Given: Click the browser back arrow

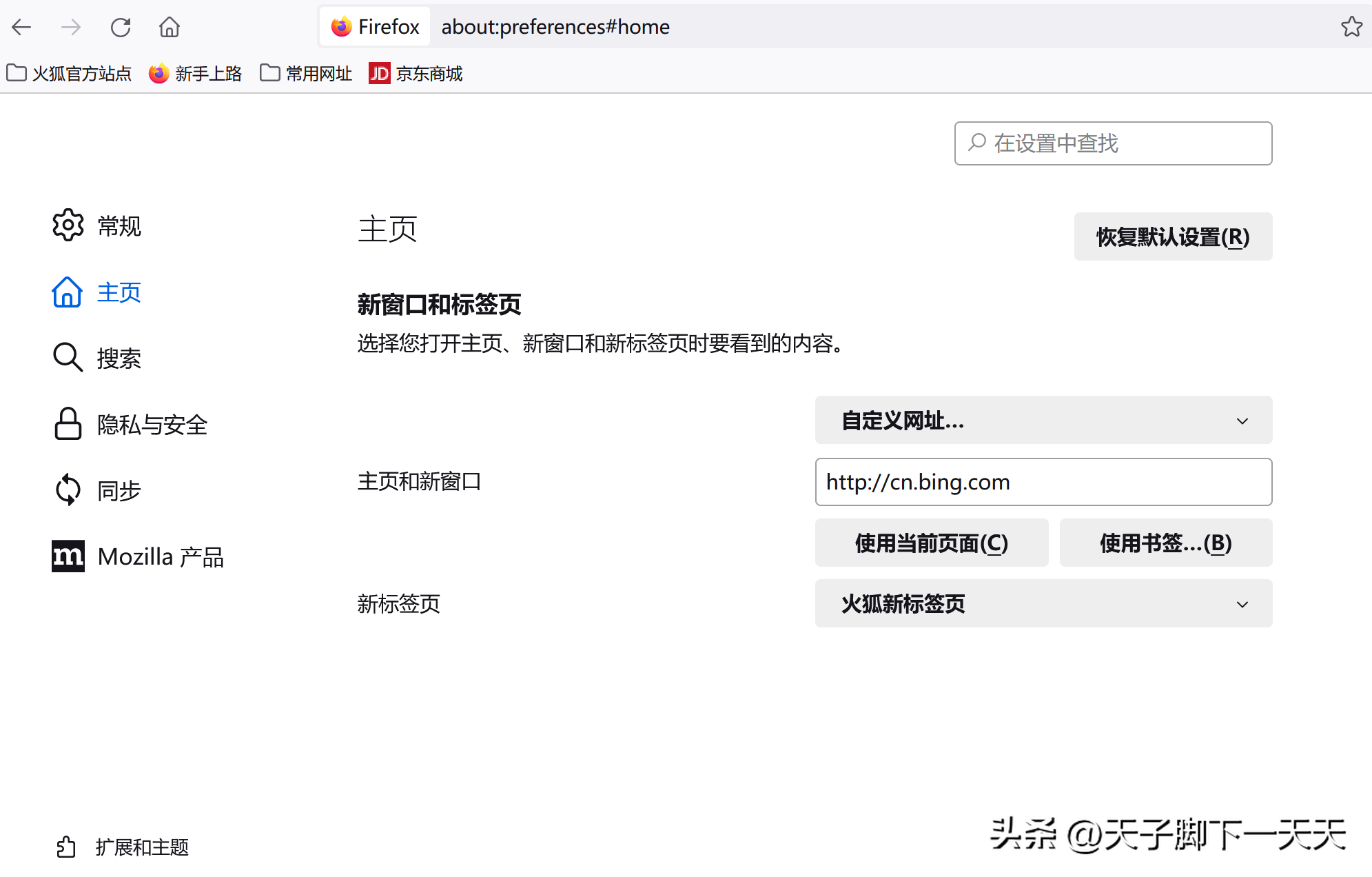Looking at the screenshot, I should pos(21,27).
